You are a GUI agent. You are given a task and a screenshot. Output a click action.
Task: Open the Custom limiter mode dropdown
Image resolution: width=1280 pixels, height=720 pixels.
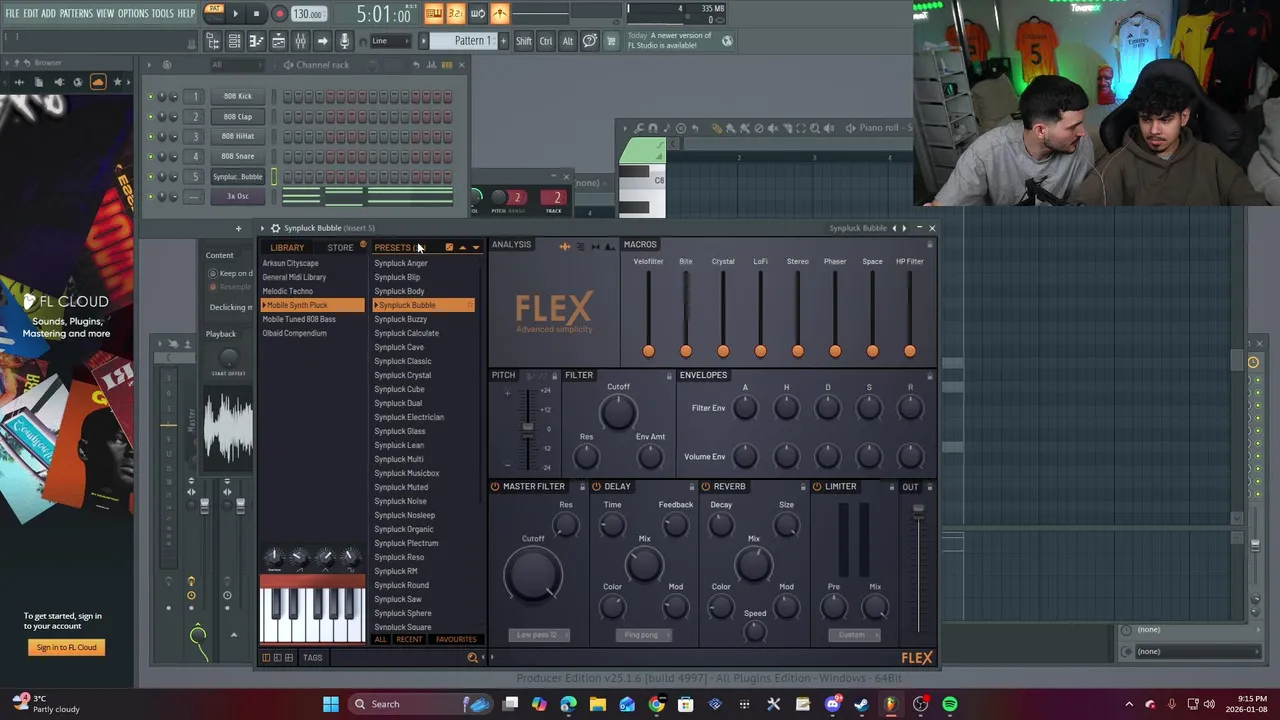(852, 635)
